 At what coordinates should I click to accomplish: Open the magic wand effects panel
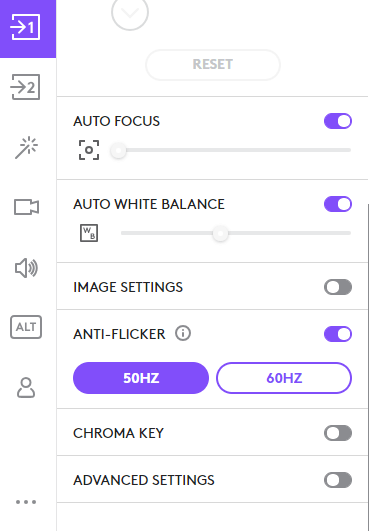(x=26, y=147)
